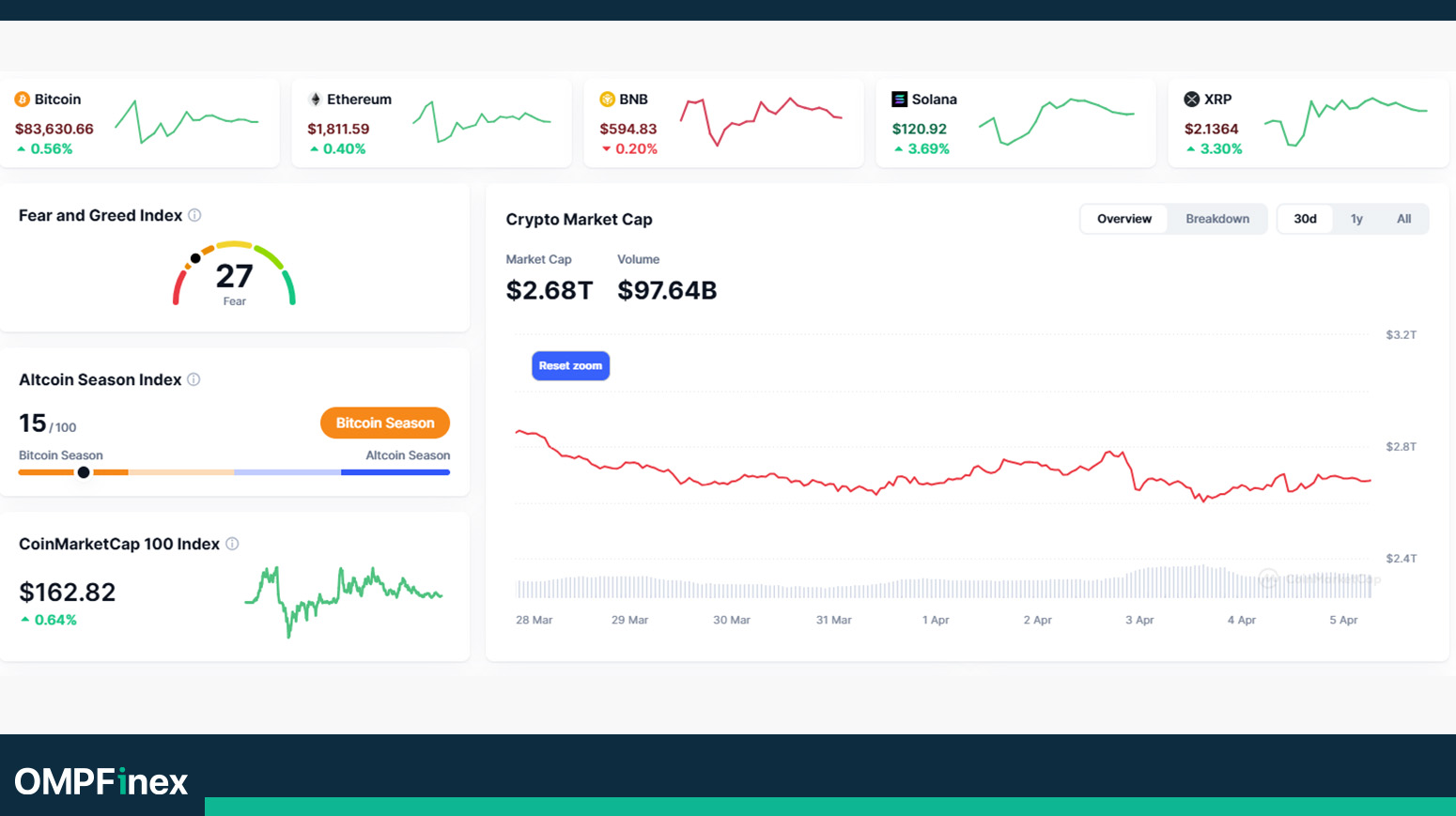Click the Bitcoin sparkline chart
This screenshot has height=816, width=1456.
(x=186, y=122)
